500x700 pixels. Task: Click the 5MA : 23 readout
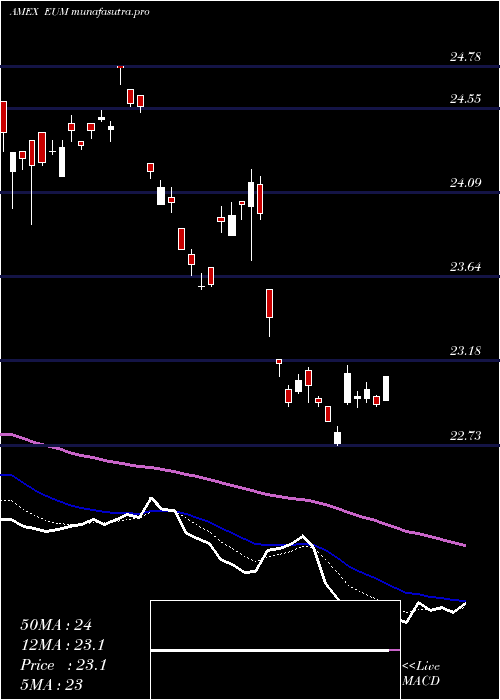pos(51,685)
